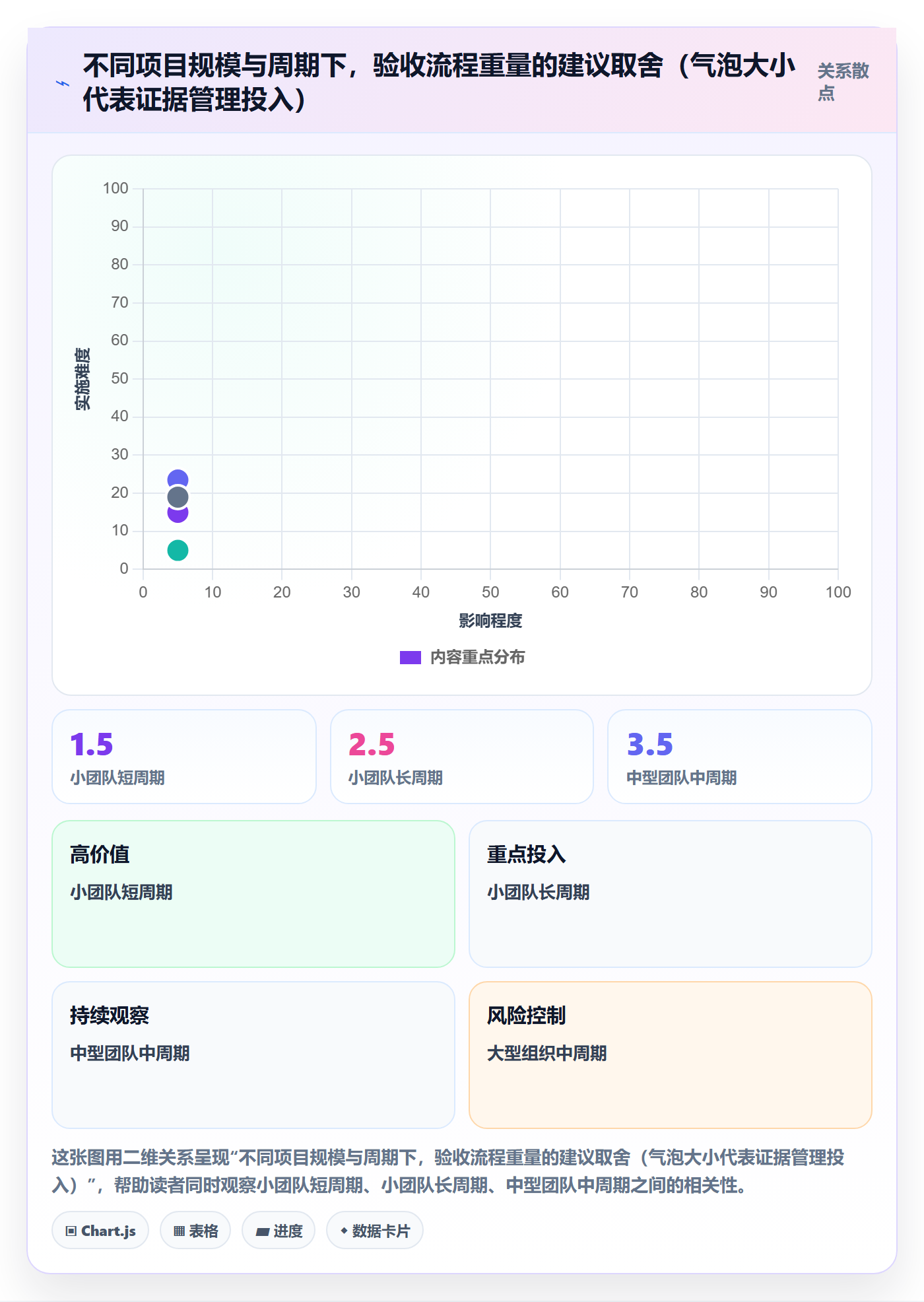
Task: Select the blue bubble at the top
Action: tap(178, 478)
